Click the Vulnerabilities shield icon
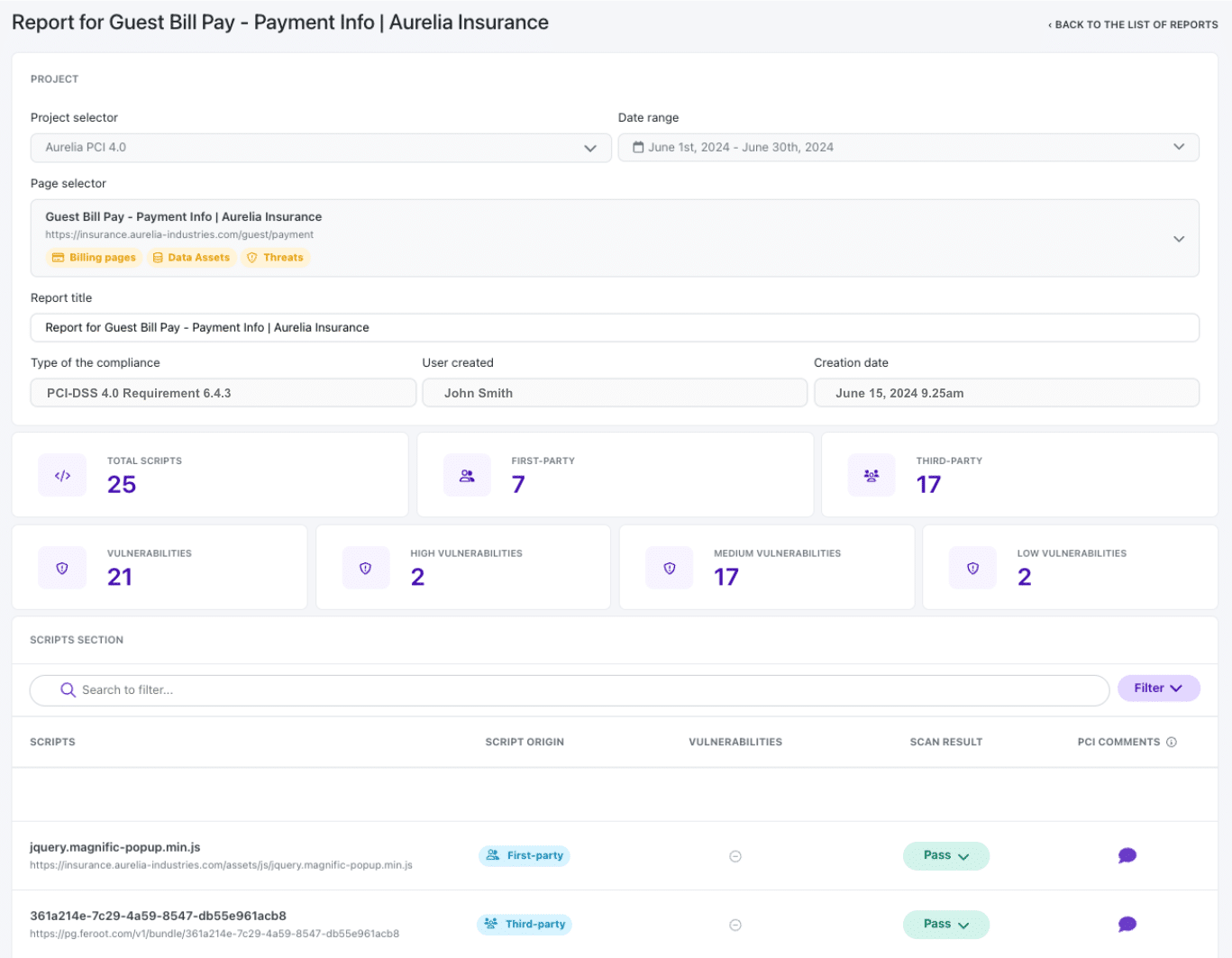 pyautogui.click(x=62, y=569)
